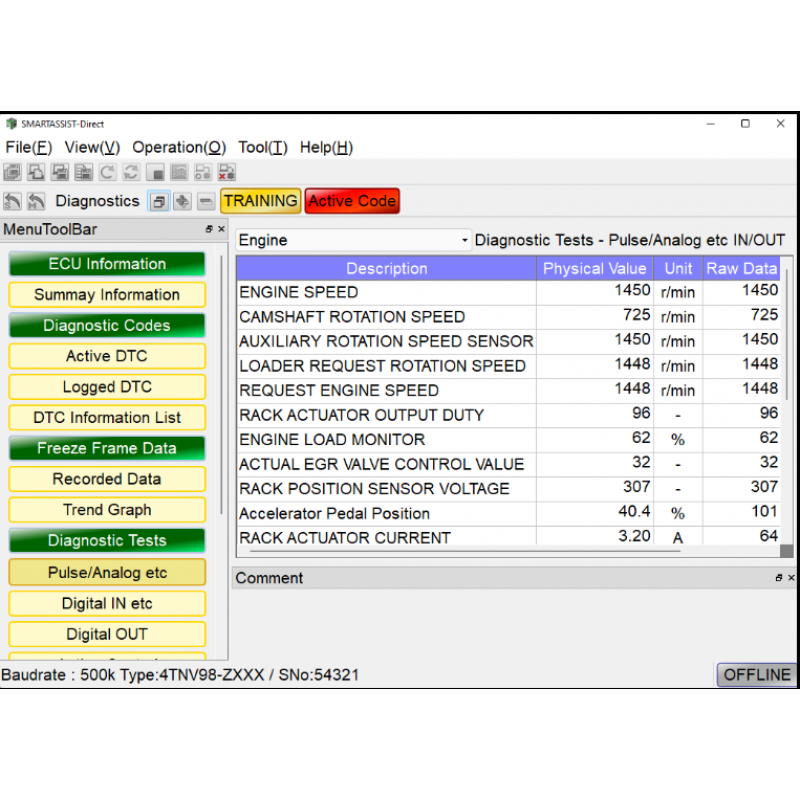Open the Operation(O) menu
800x800 pixels.
(x=179, y=147)
